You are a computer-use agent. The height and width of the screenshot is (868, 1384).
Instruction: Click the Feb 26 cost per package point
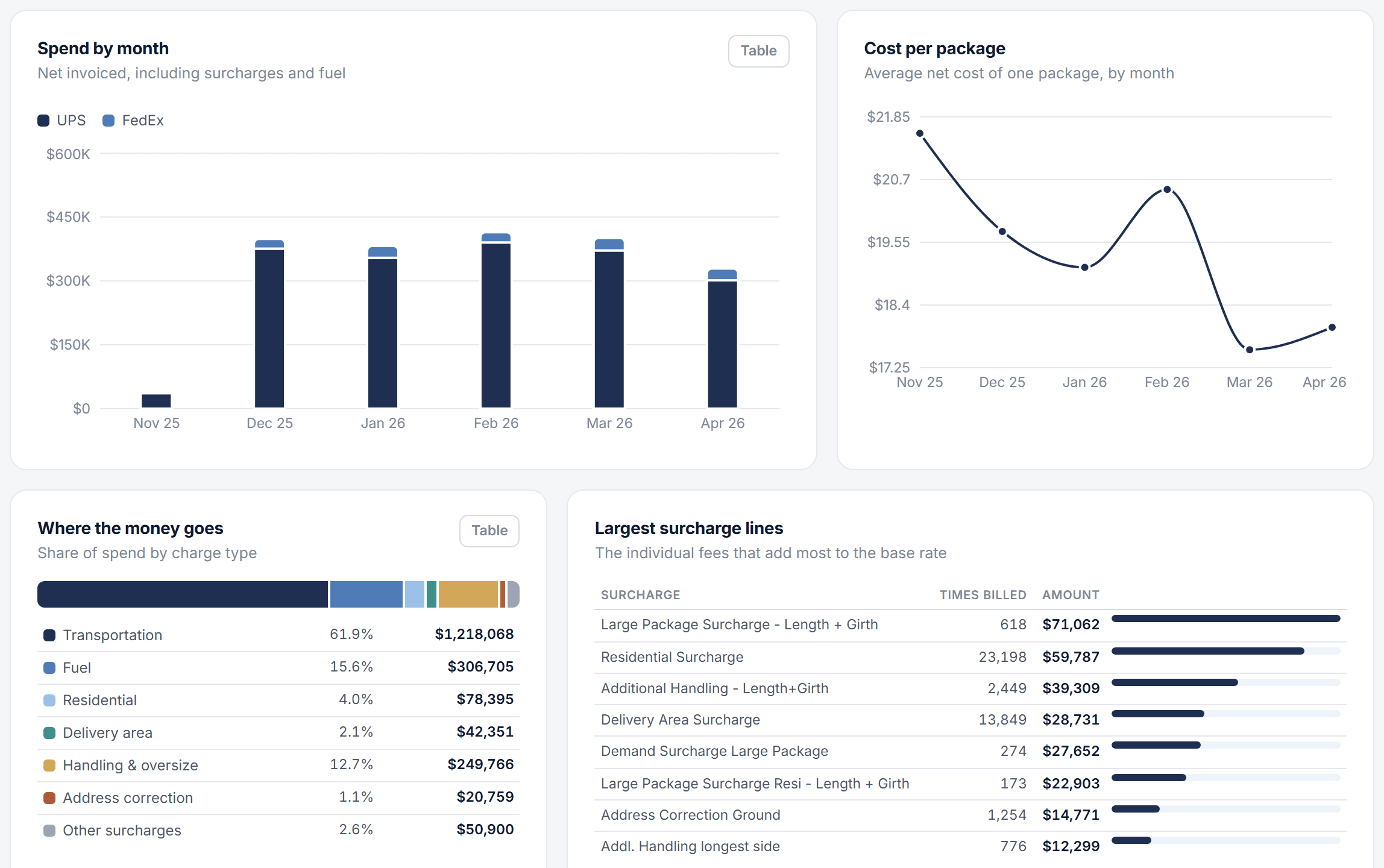pyautogui.click(x=1168, y=189)
